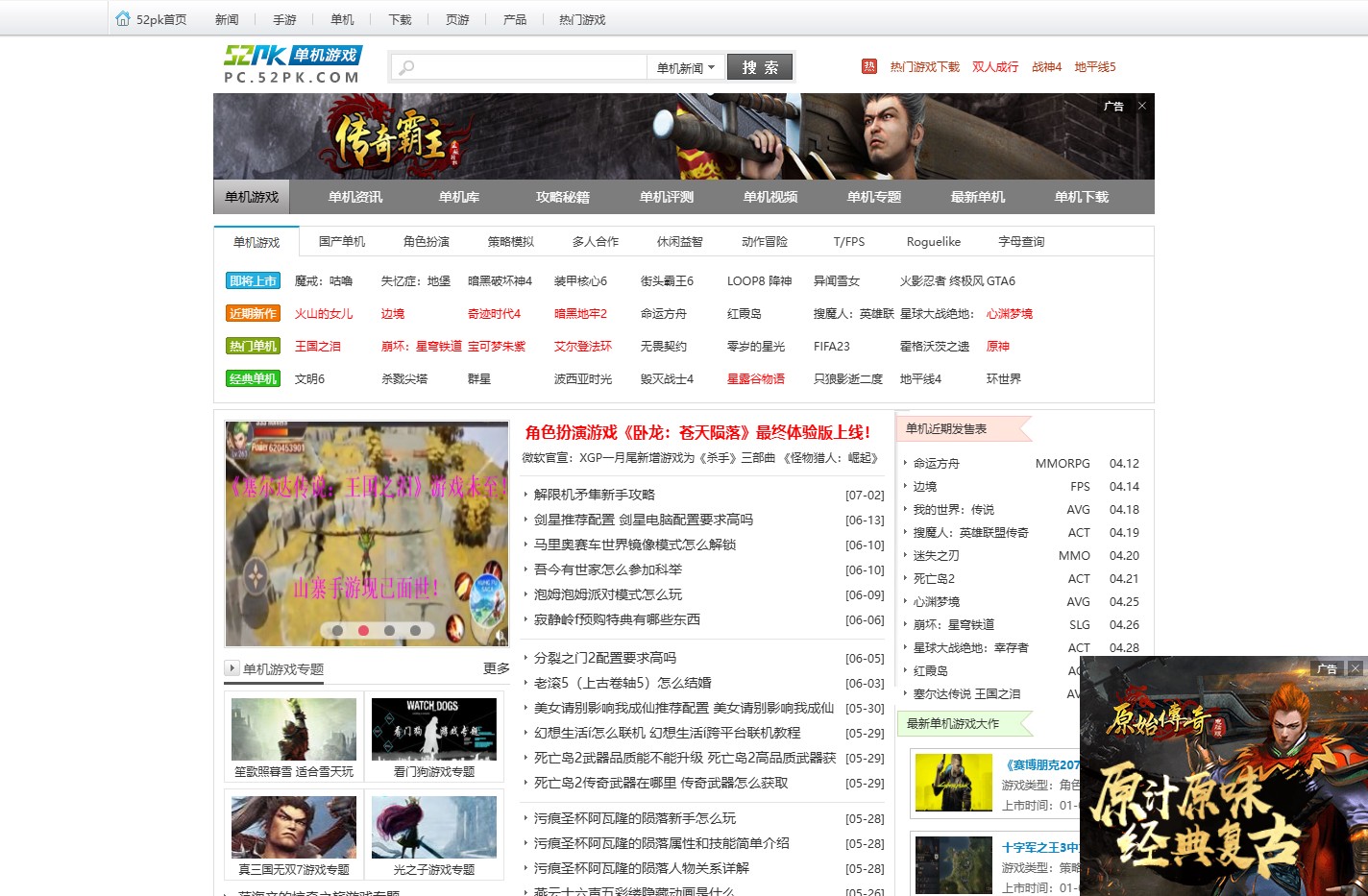Open 热门游戏 in the top navigation

point(582,19)
